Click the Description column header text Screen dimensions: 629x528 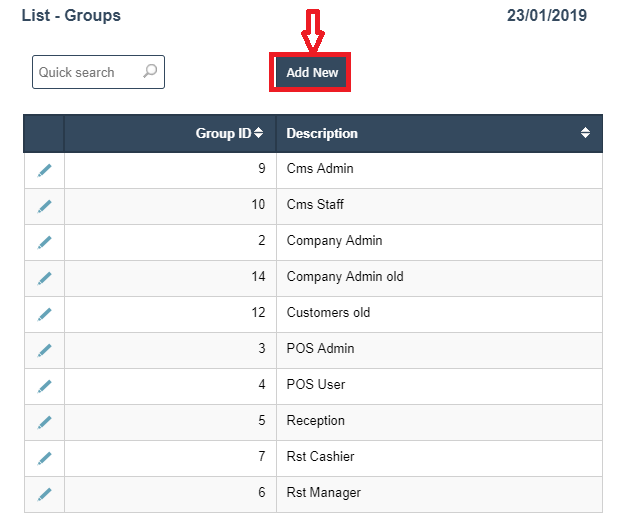(x=322, y=133)
